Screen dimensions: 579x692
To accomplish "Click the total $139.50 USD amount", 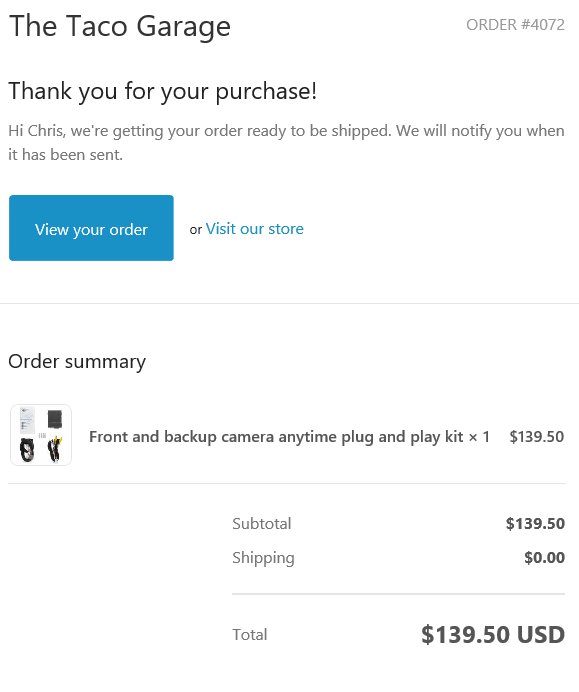I will 493,635.
